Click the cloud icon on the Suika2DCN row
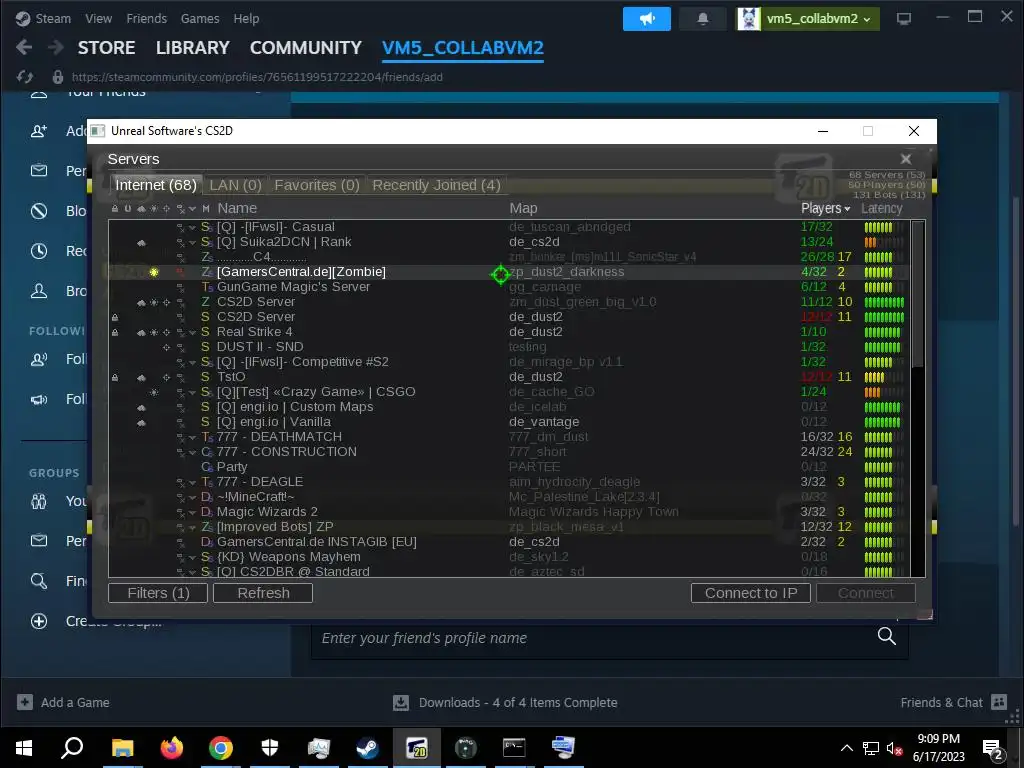The height and width of the screenshot is (768, 1024). pyautogui.click(x=141, y=242)
